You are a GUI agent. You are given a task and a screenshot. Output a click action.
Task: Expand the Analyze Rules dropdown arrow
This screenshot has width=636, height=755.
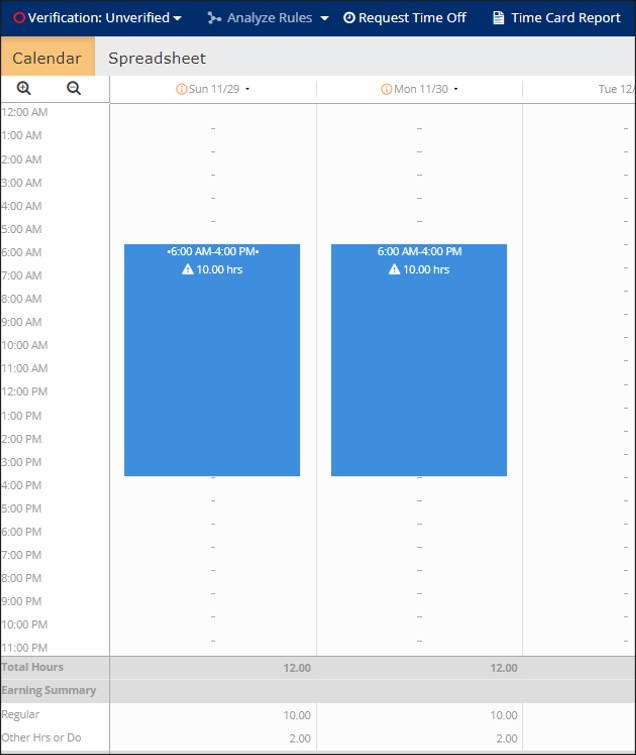(x=325, y=18)
